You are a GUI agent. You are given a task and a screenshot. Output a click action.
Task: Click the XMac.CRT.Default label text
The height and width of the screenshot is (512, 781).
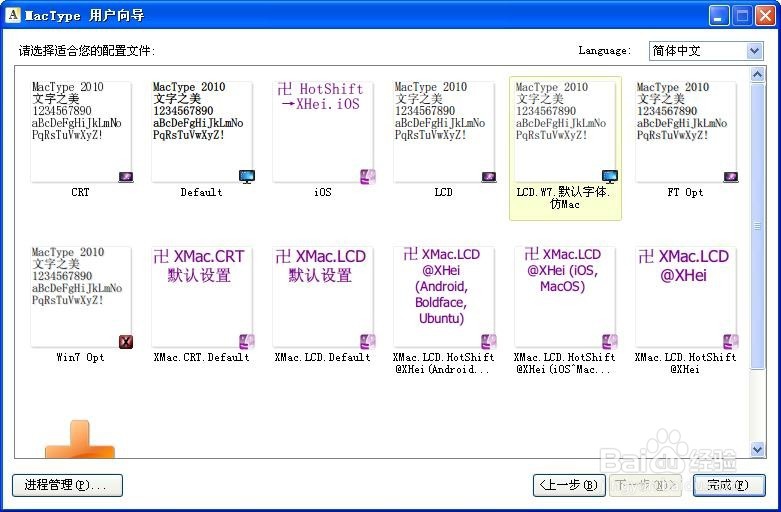click(201, 357)
